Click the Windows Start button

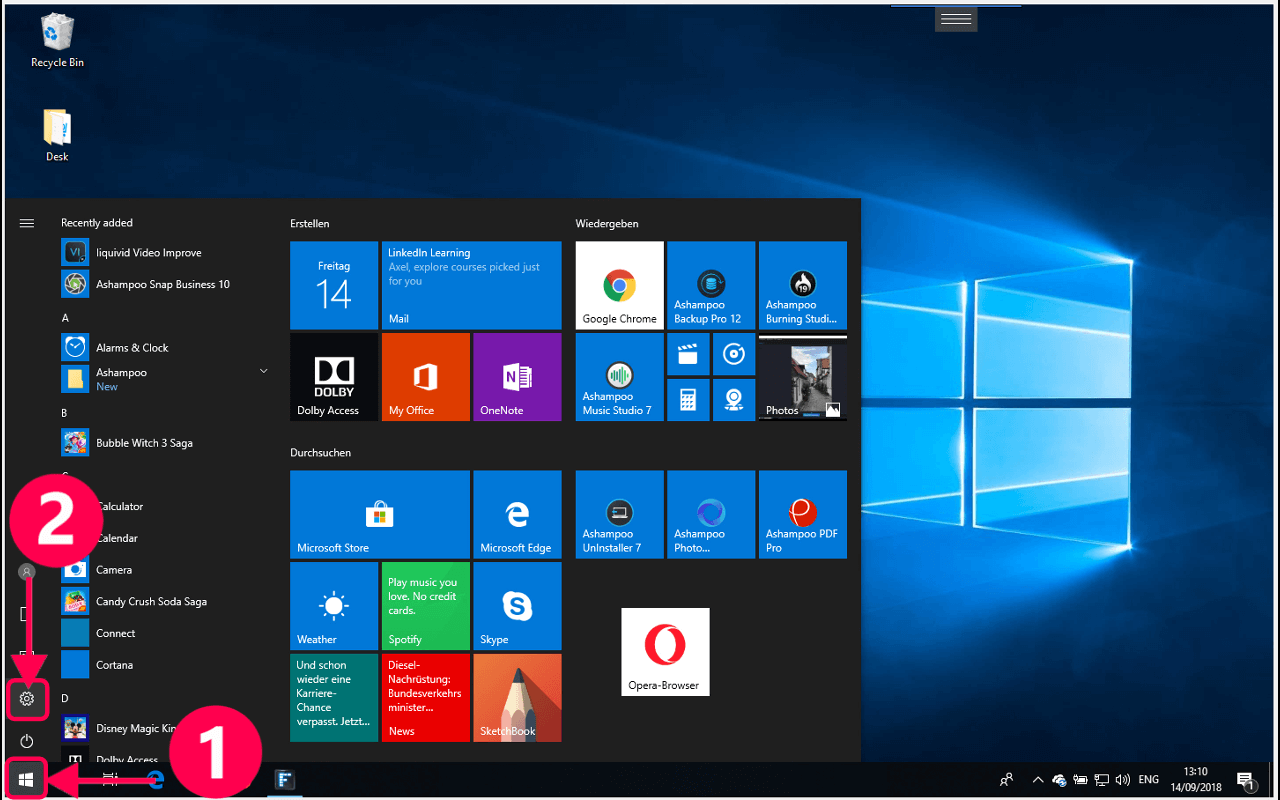(27, 779)
